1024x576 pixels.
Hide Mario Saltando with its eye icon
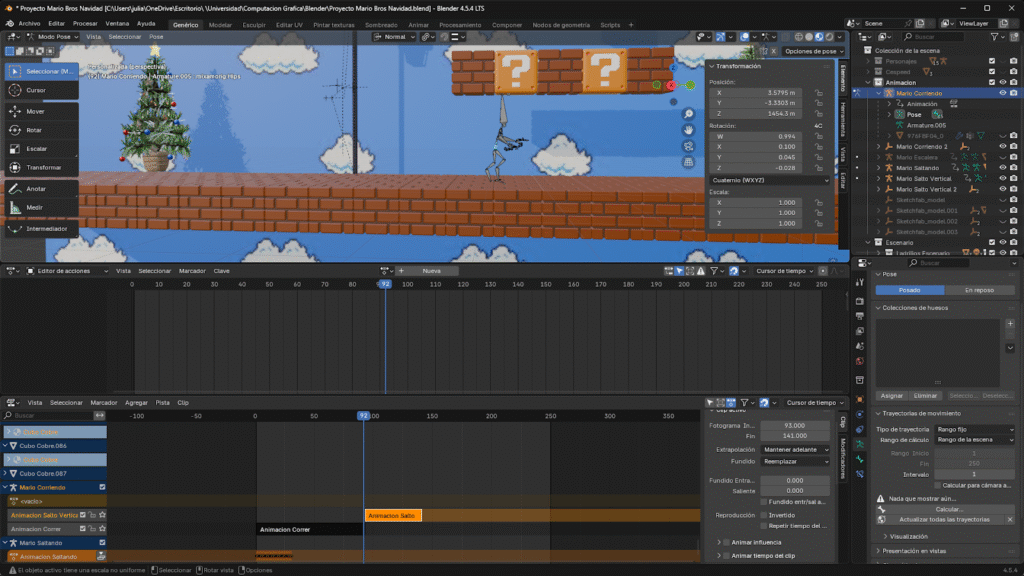tap(1003, 167)
